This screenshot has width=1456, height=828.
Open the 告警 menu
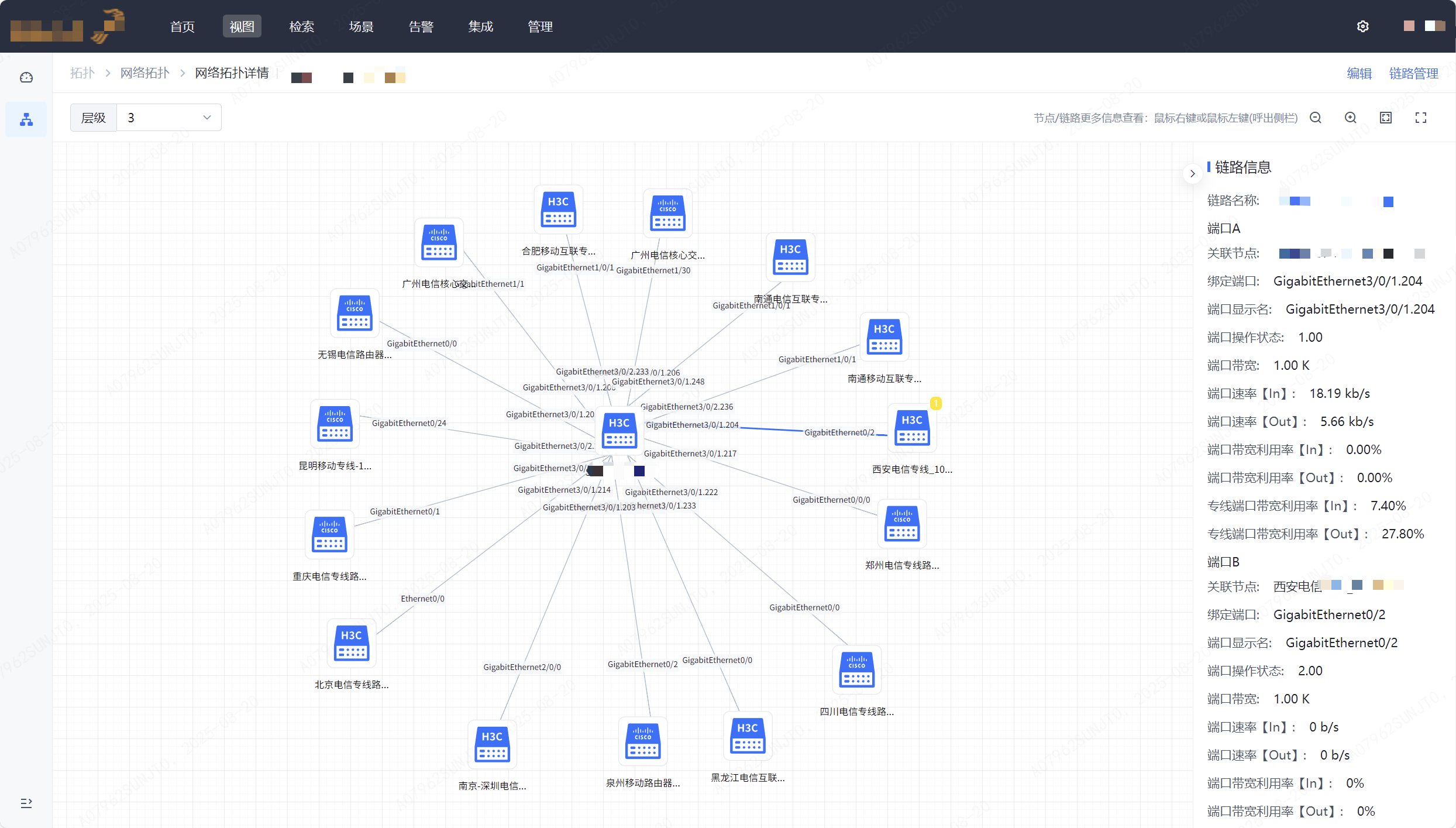[421, 26]
